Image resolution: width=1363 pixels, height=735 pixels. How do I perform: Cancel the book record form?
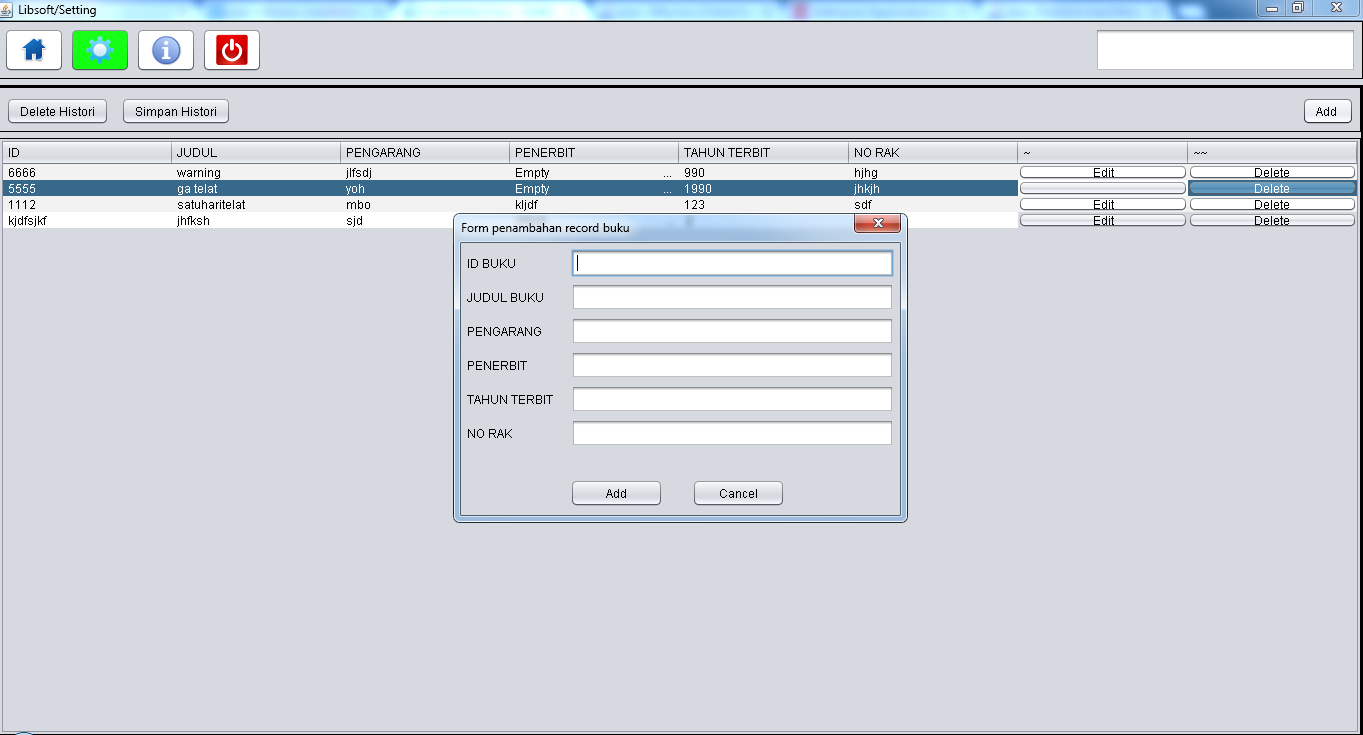738,493
